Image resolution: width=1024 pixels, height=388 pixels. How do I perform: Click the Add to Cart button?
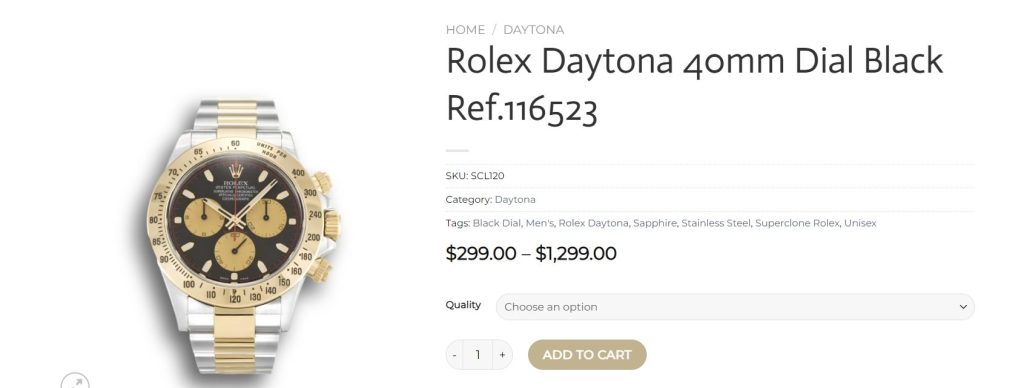[587, 355]
